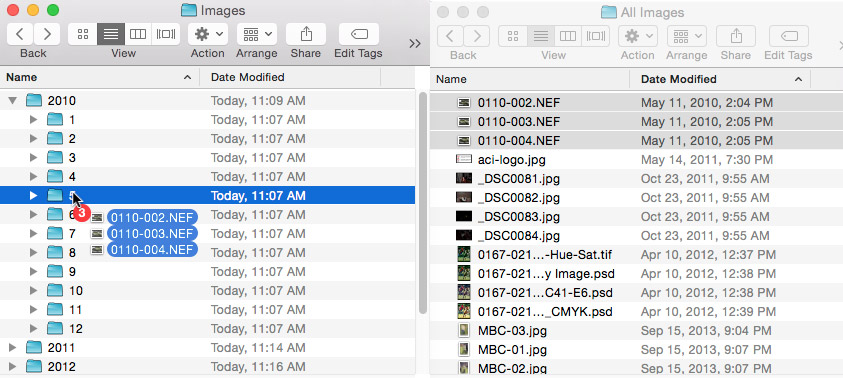Image resolution: width=843 pixels, height=378 pixels.
Task: Select folder 9 in Images list
Action: 208,272
